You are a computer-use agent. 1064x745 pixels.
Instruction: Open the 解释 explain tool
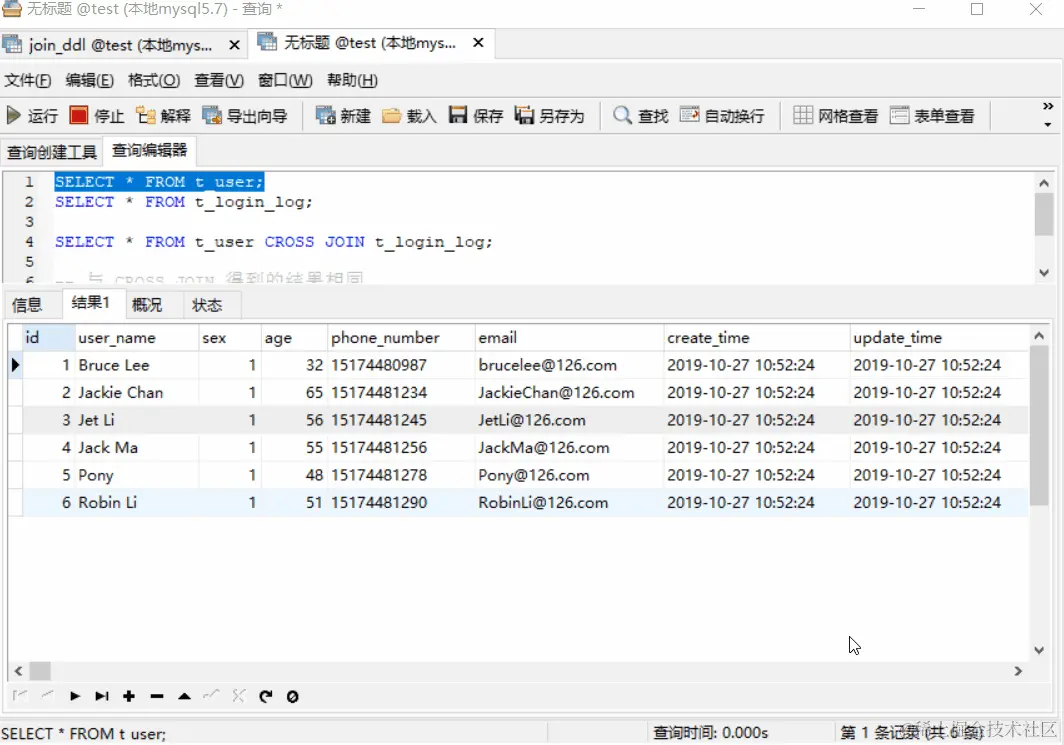click(164, 116)
